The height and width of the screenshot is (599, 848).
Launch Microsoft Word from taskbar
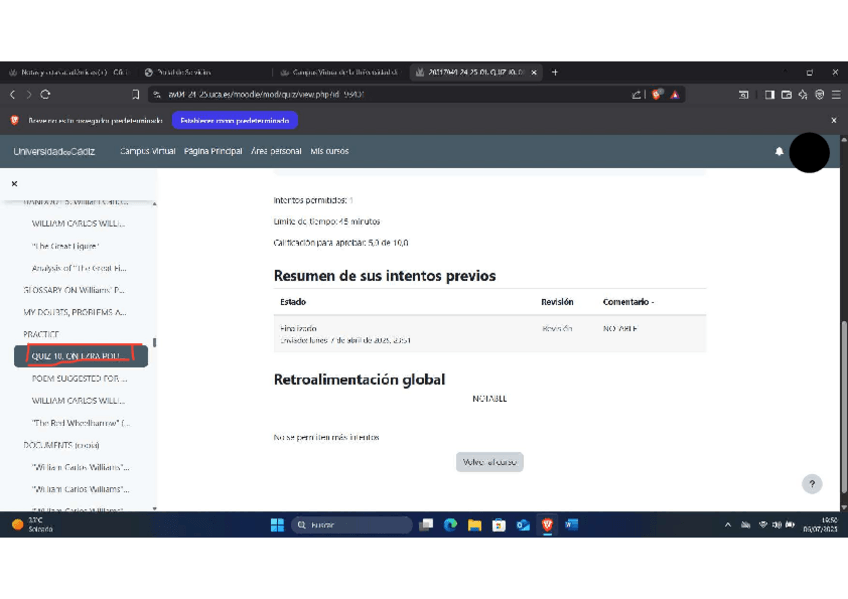pos(571,525)
